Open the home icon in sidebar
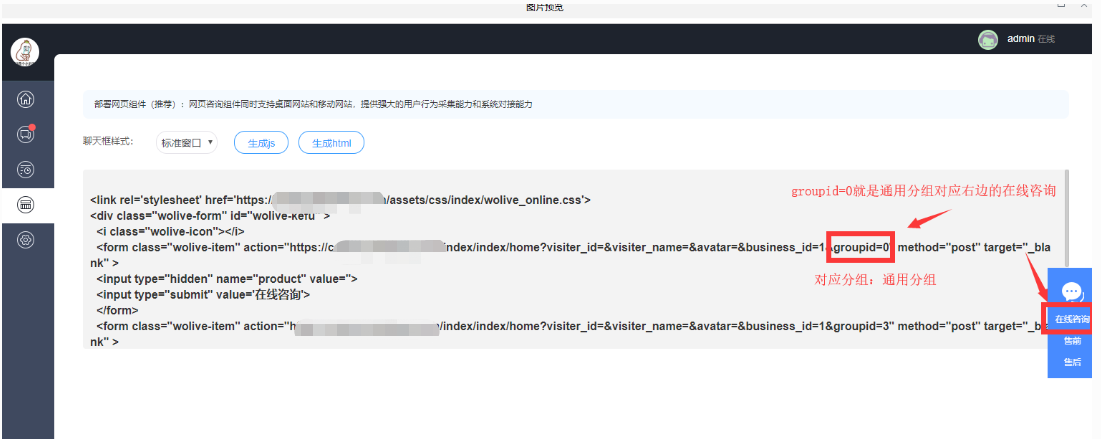This screenshot has height=439, width=1101. point(26,99)
